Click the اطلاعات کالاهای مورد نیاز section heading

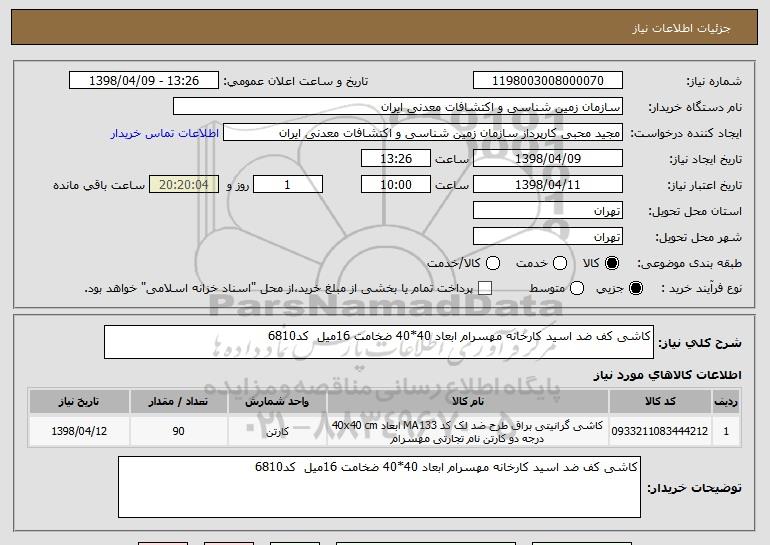click(x=667, y=375)
